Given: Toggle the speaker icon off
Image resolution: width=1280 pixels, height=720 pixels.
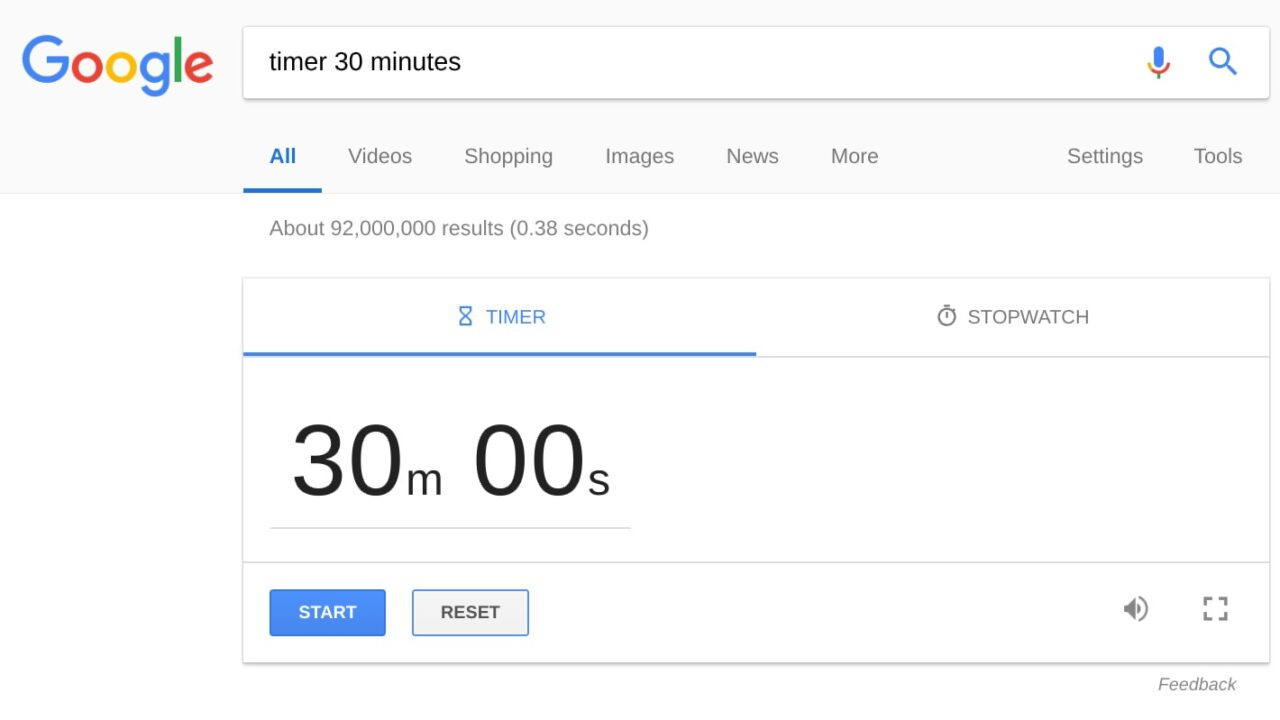Looking at the screenshot, I should (x=1136, y=608).
